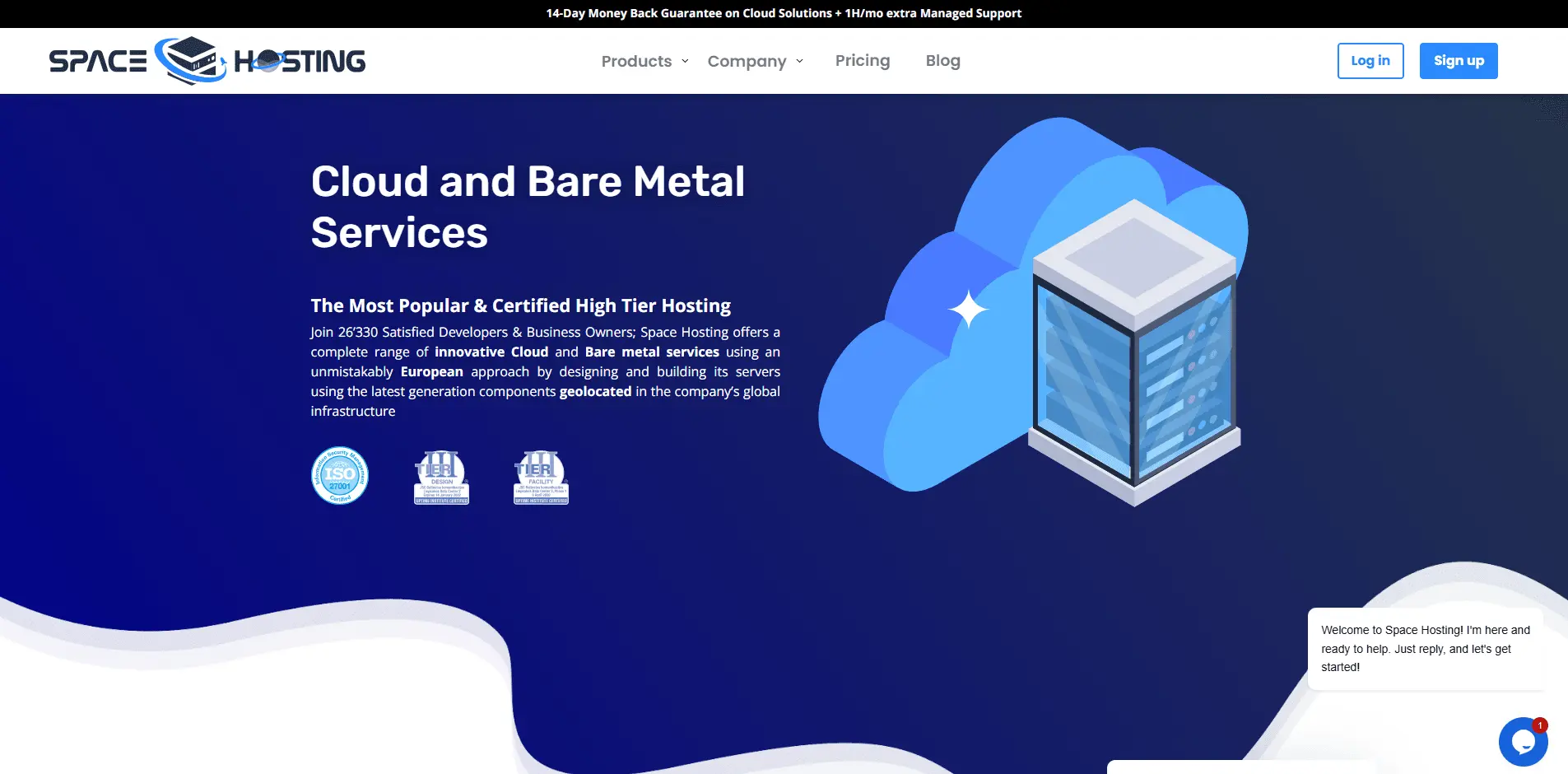Open the Blog page
The height and width of the screenshot is (774, 1568).
point(942,60)
